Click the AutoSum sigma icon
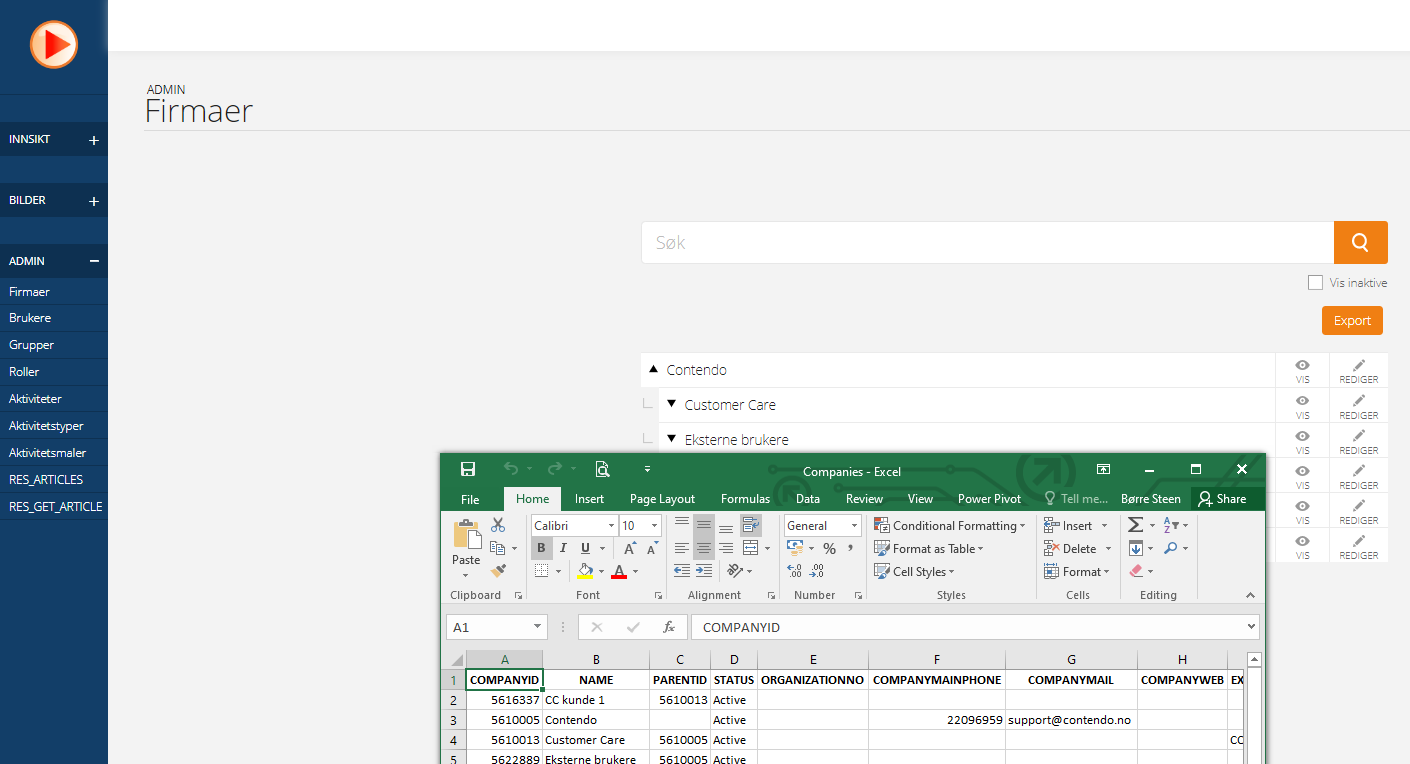 (1135, 525)
